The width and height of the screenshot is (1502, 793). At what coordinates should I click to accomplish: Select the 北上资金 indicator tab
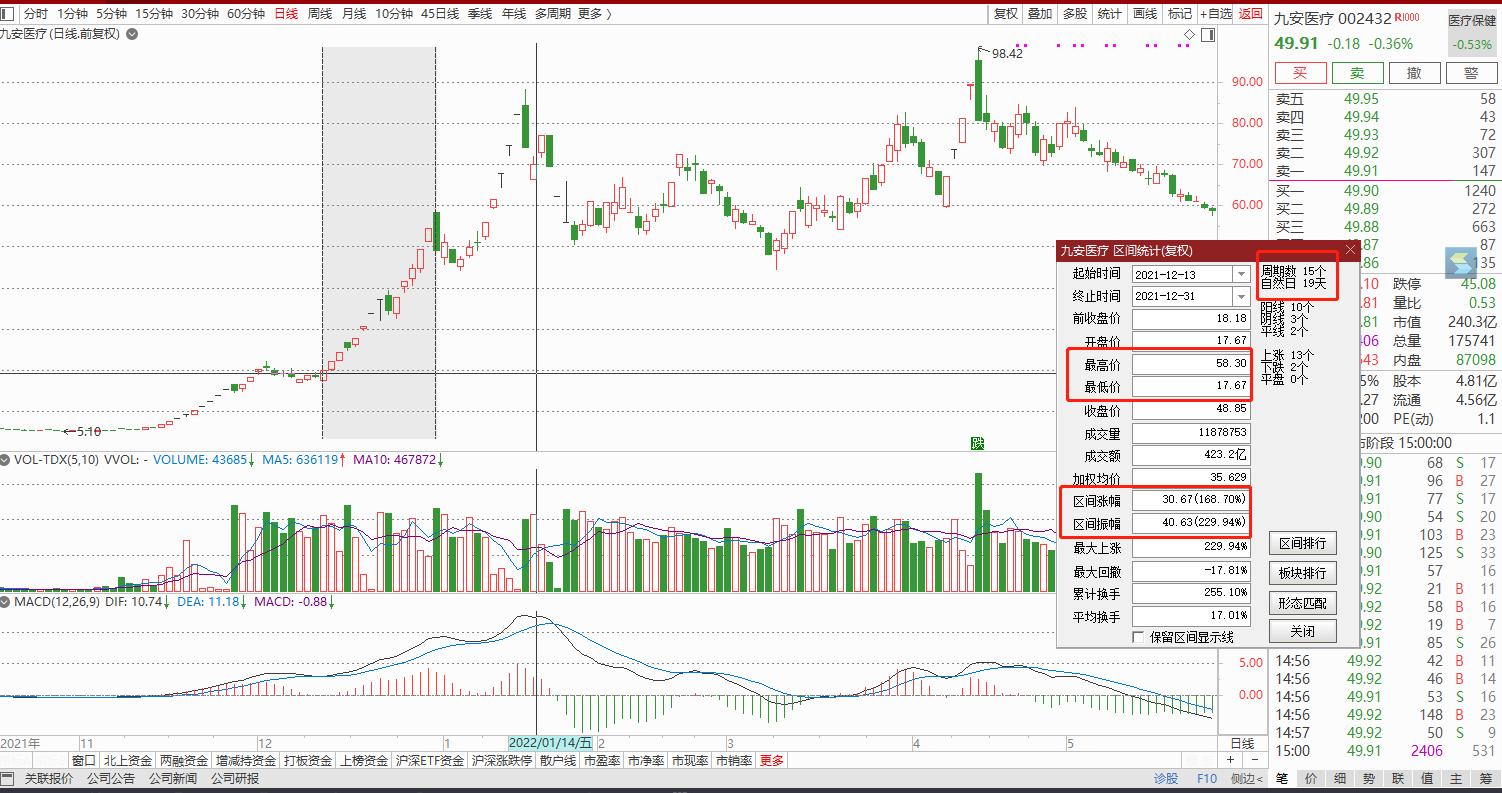pyautogui.click(x=128, y=761)
